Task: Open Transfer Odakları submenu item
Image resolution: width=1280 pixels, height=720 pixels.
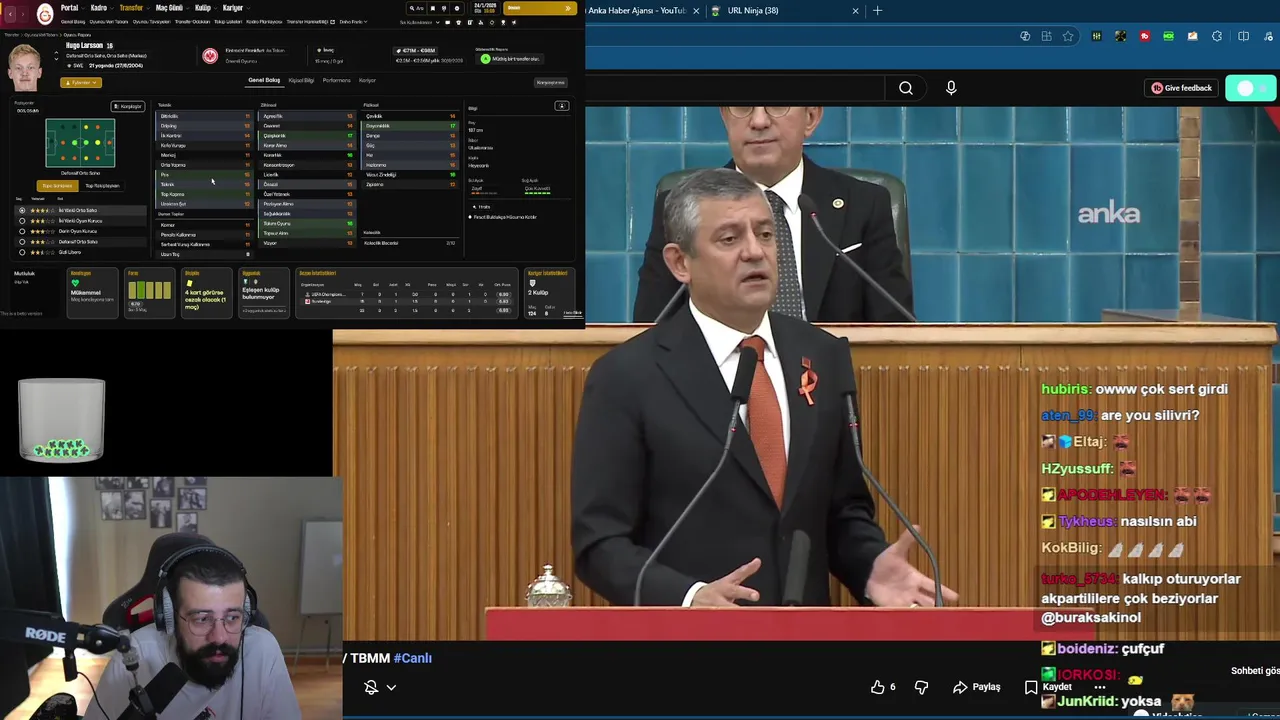Action: [193, 21]
